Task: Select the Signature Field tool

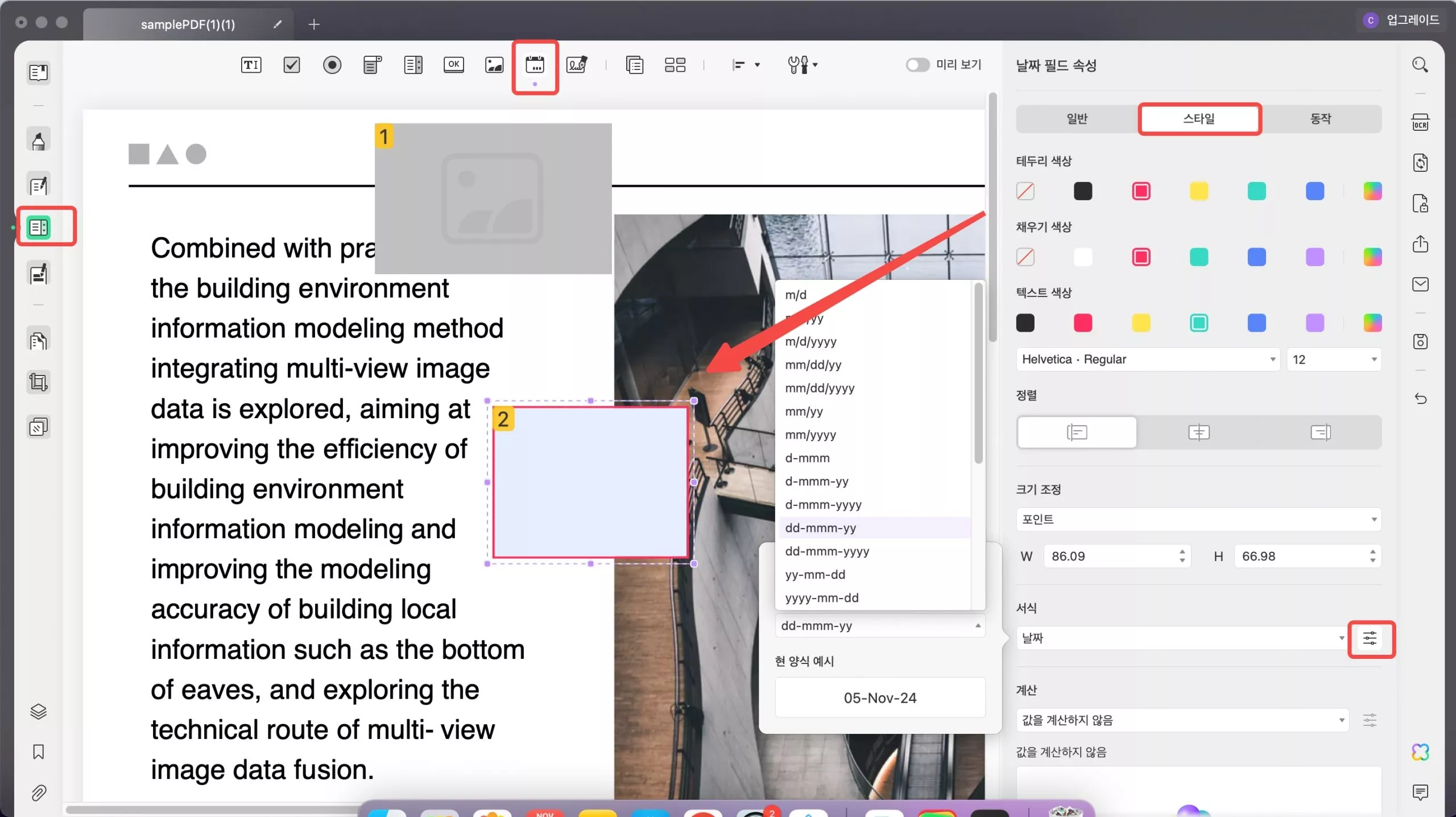Action: pos(576,65)
